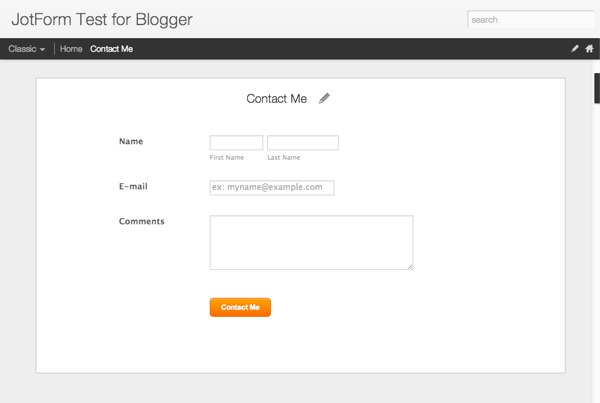Focus the search box in the header
This screenshot has height=403, width=600.
(x=530, y=19)
